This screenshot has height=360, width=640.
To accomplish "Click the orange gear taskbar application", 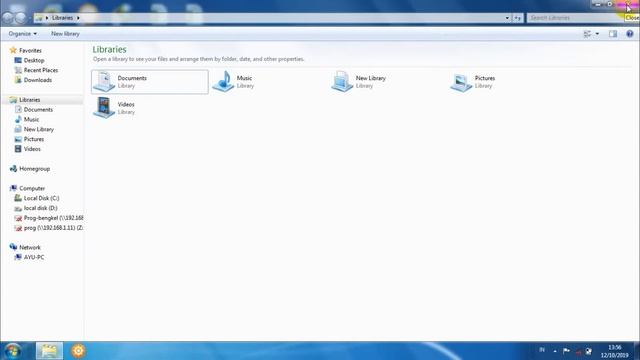I will pos(78,351).
